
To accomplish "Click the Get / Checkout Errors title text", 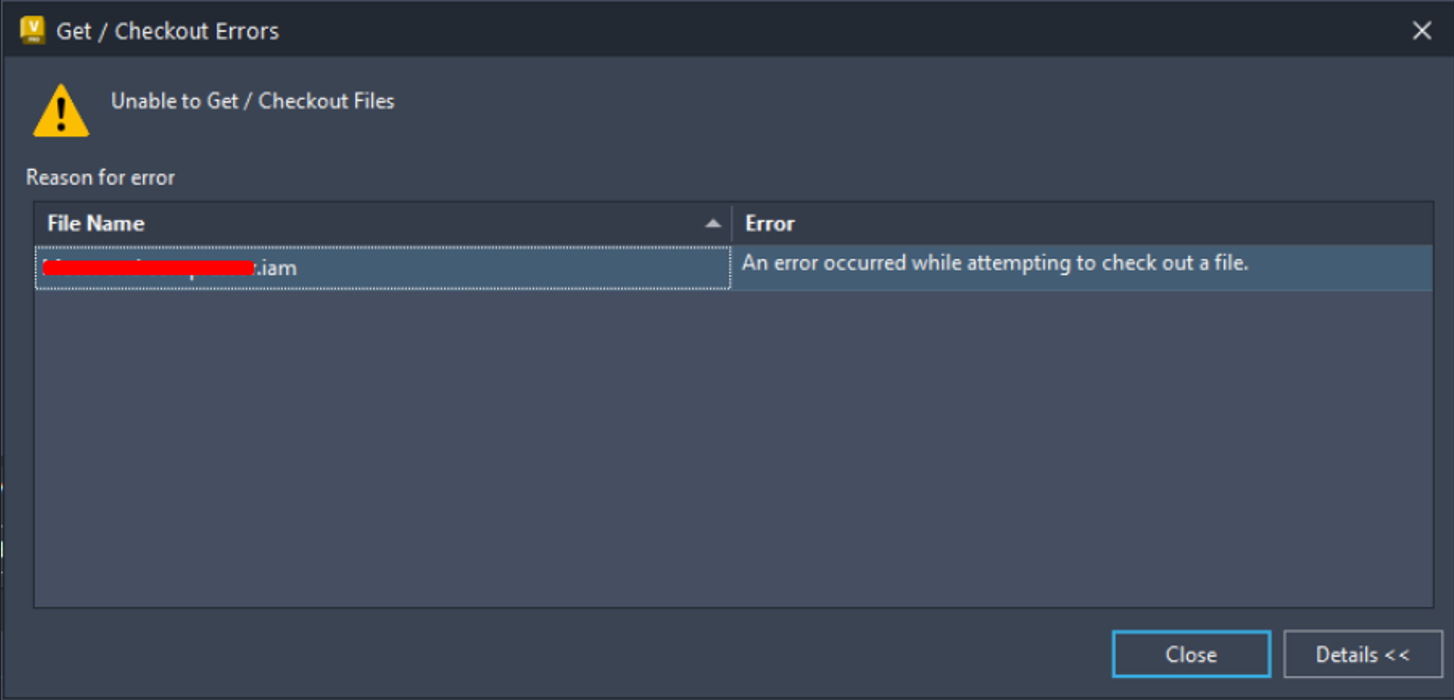I will point(168,30).
